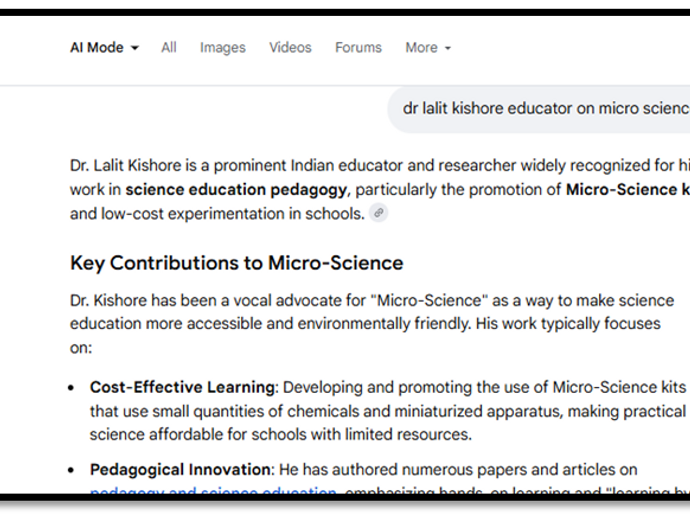Click the second bullet point marker

pos(72,470)
